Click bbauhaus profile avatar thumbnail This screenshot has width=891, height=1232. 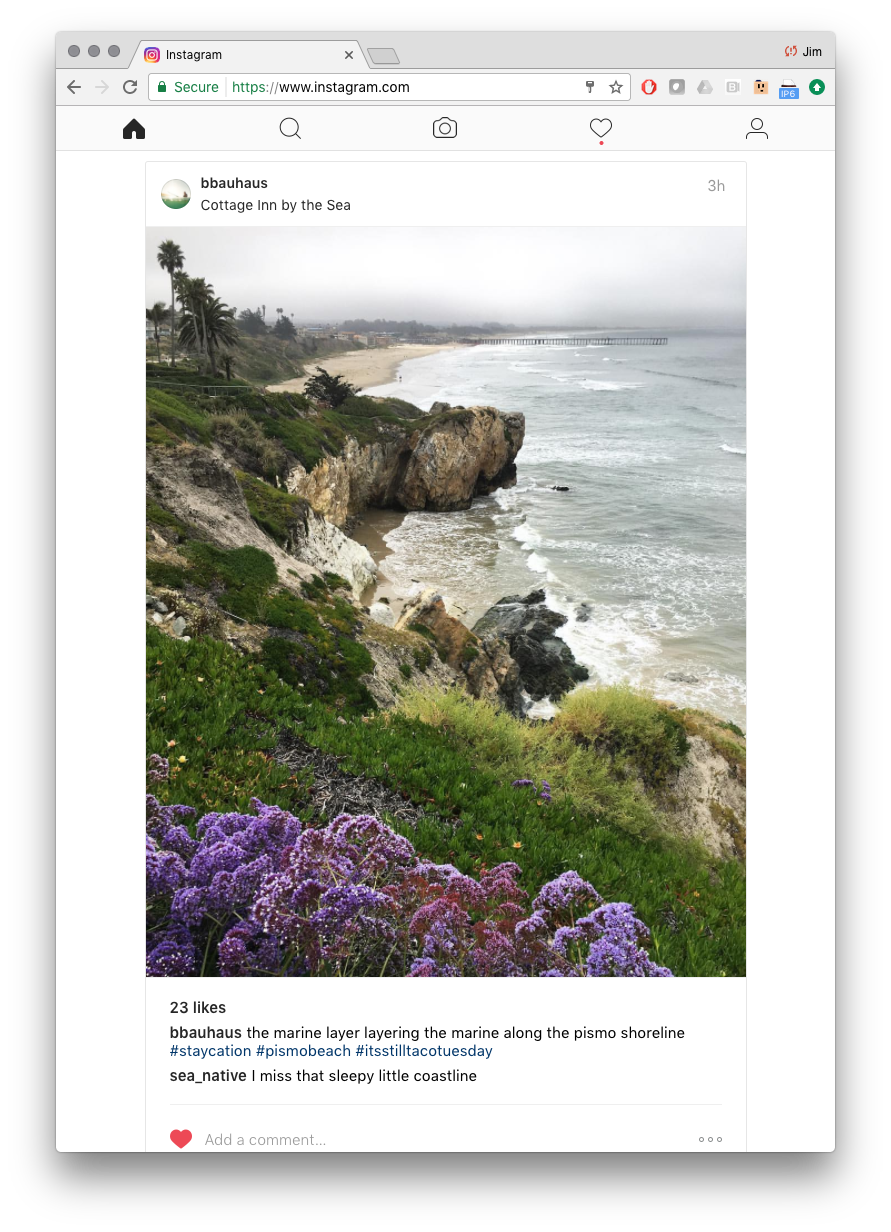point(176,194)
